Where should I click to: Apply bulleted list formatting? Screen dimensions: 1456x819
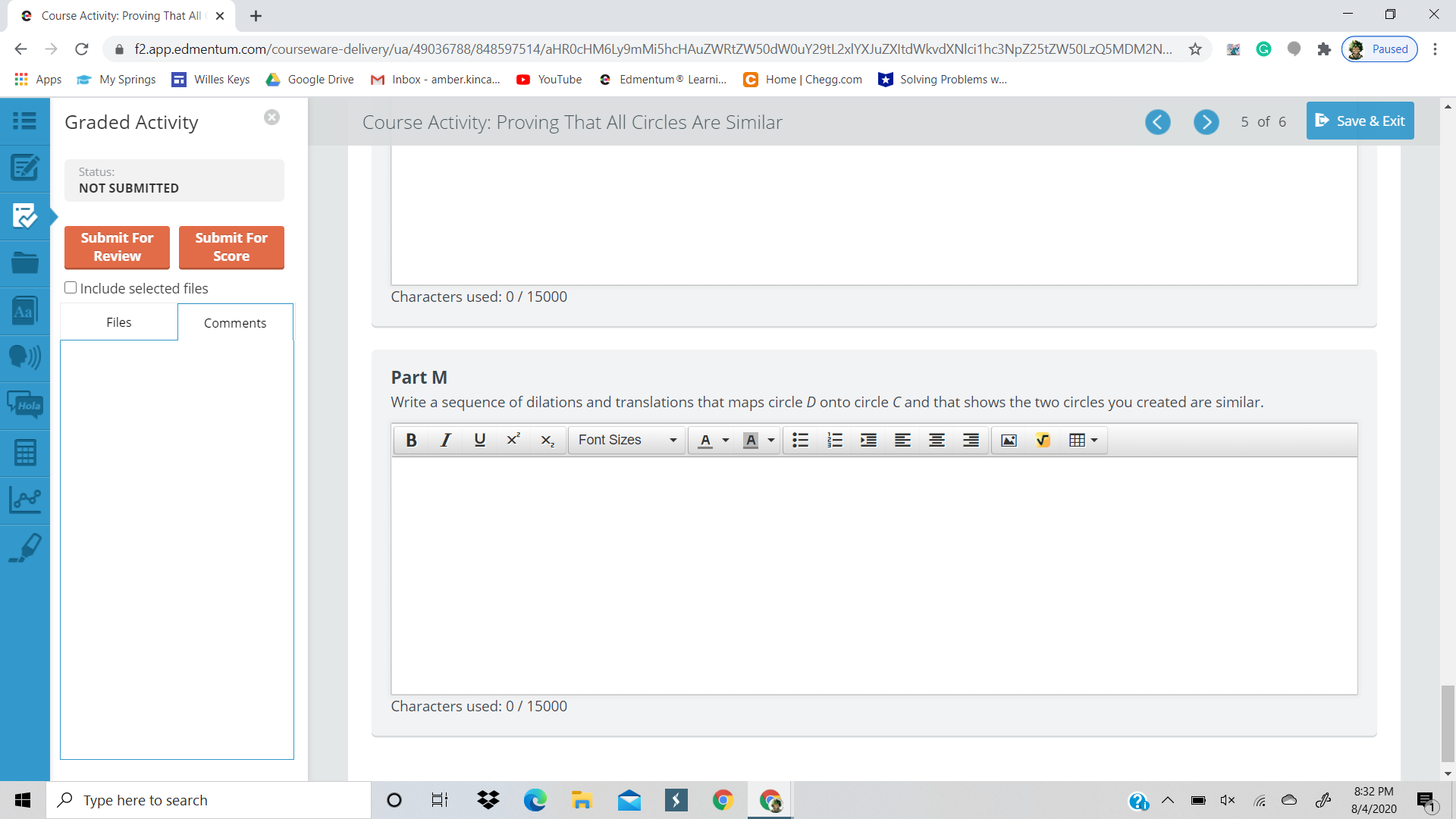pos(800,440)
